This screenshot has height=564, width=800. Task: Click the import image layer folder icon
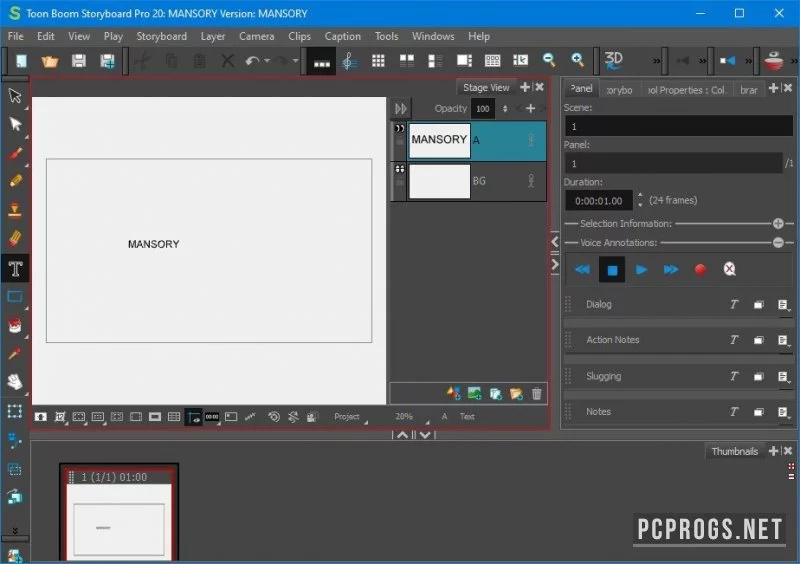pyautogui.click(x=516, y=394)
